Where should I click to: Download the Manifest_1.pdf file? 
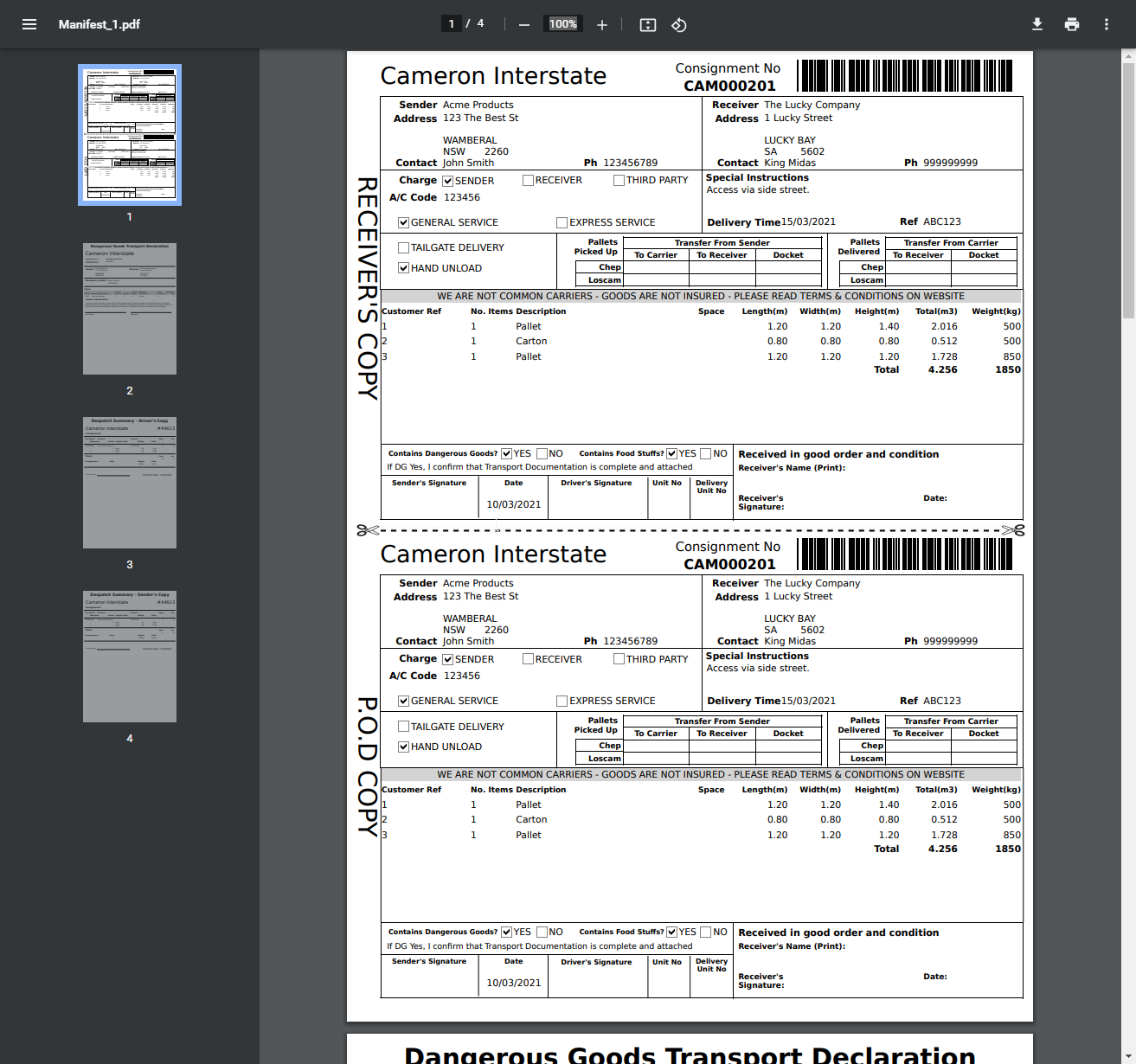pos(1037,24)
